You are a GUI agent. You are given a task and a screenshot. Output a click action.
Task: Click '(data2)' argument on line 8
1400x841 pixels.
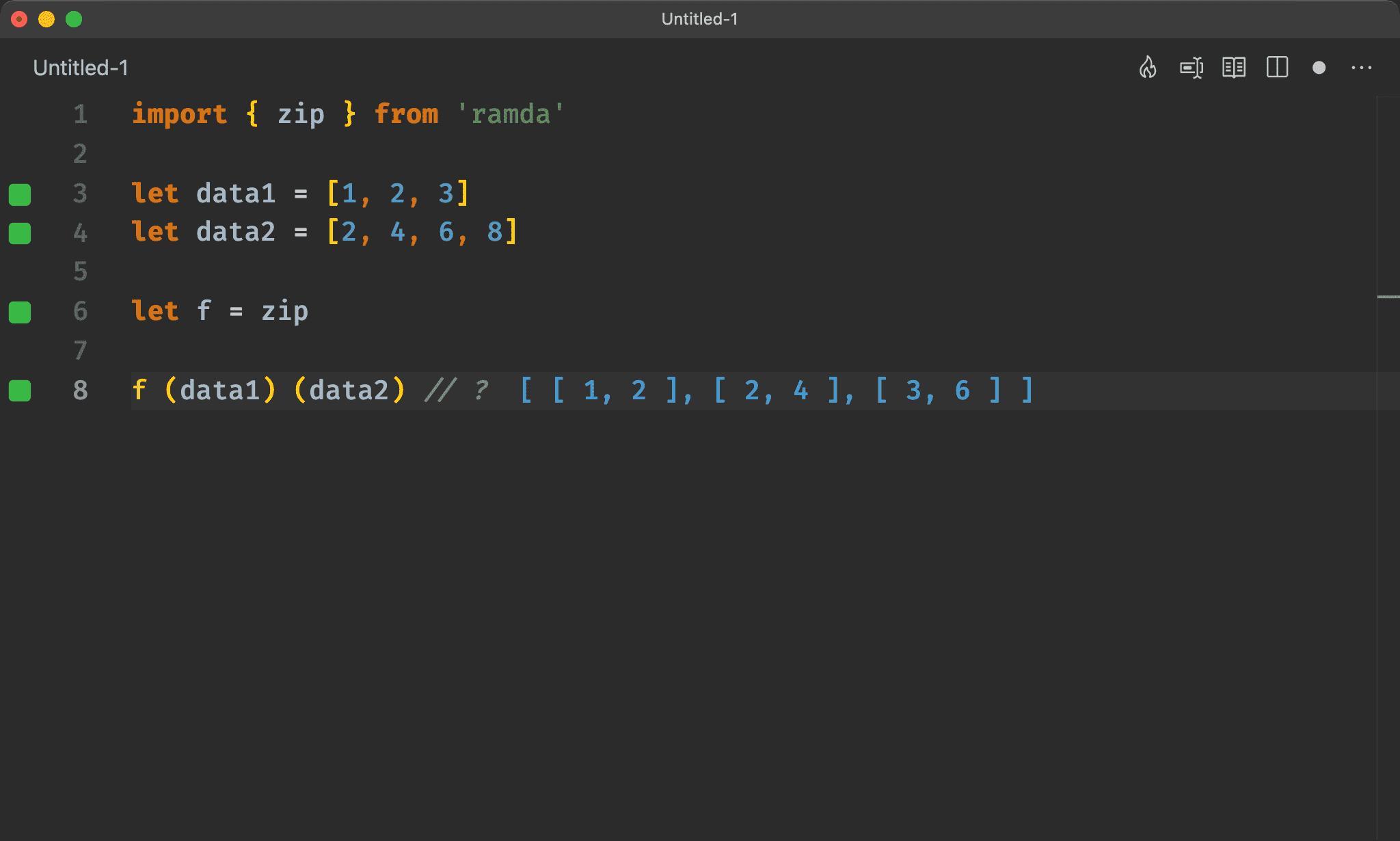click(x=349, y=390)
